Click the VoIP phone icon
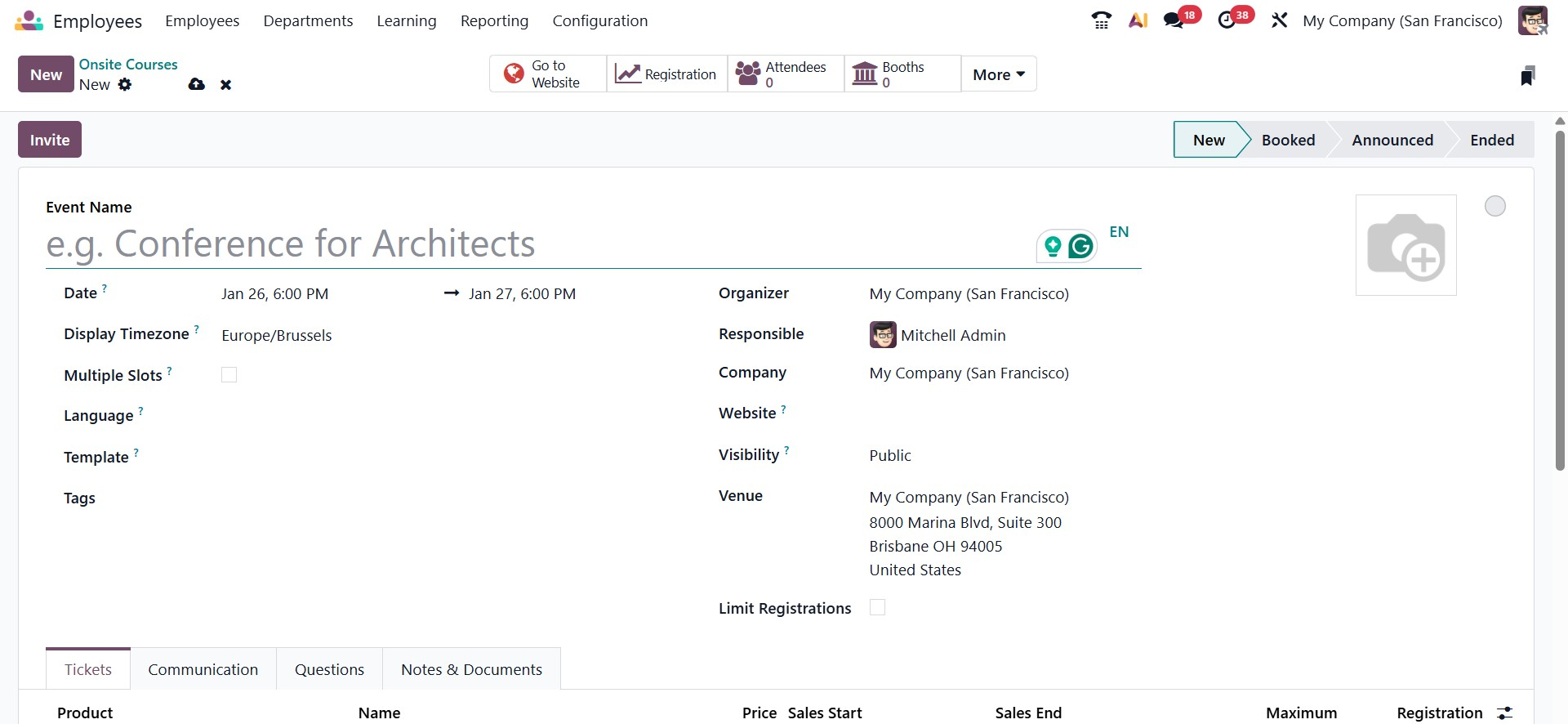Screen dimensions: 1568x724 (x=1101, y=20)
